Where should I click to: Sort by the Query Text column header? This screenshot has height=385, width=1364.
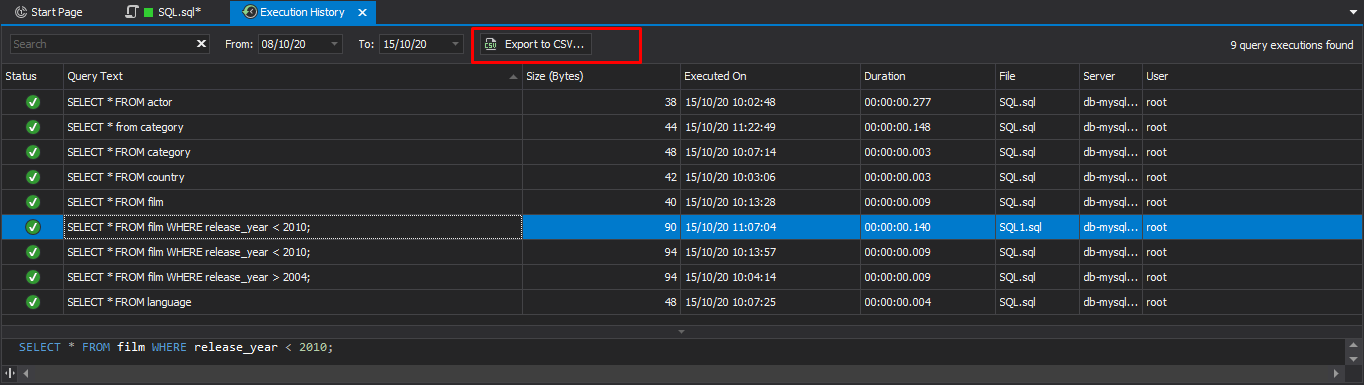(292, 76)
